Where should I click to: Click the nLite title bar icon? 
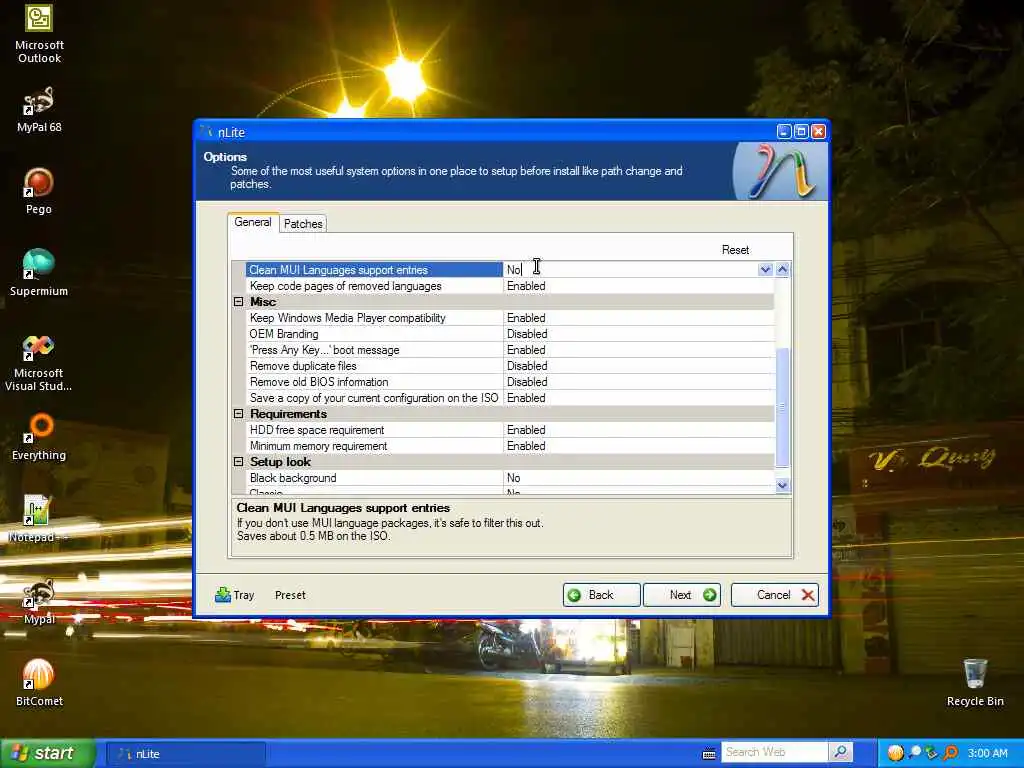point(207,131)
